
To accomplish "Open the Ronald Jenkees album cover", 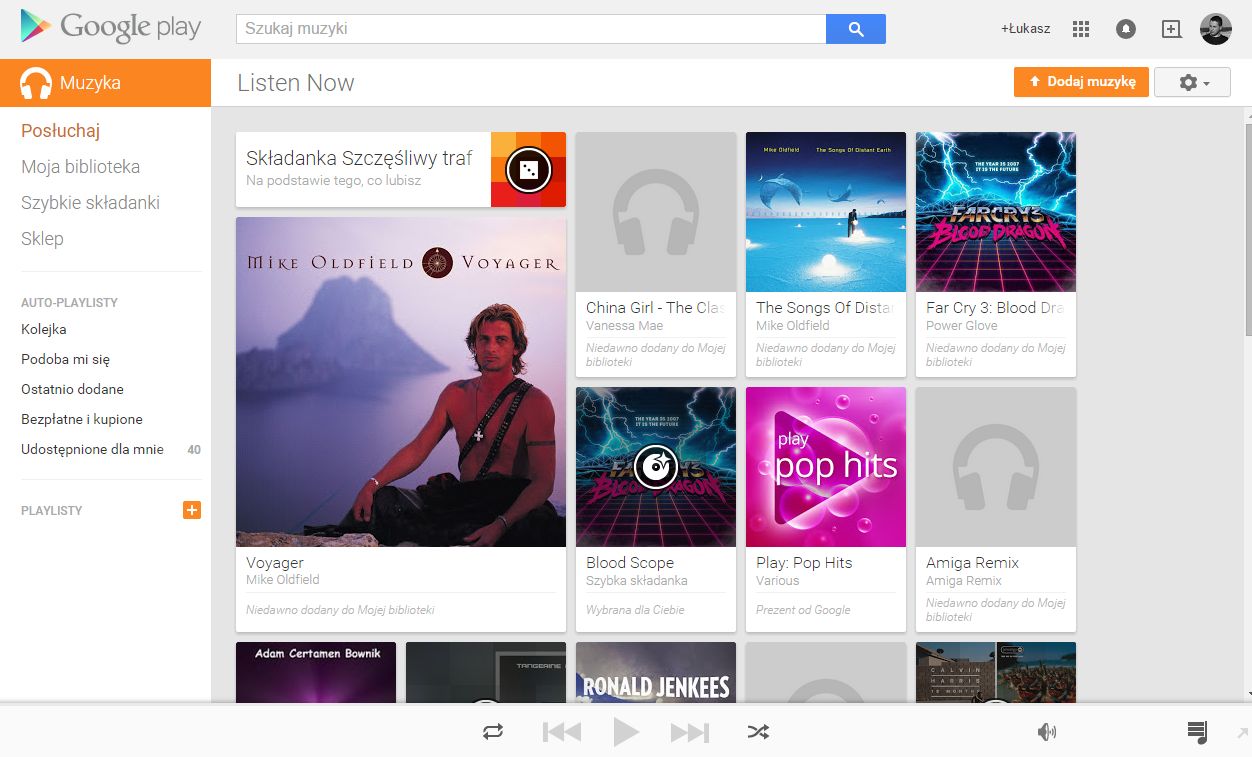I will click(x=656, y=672).
